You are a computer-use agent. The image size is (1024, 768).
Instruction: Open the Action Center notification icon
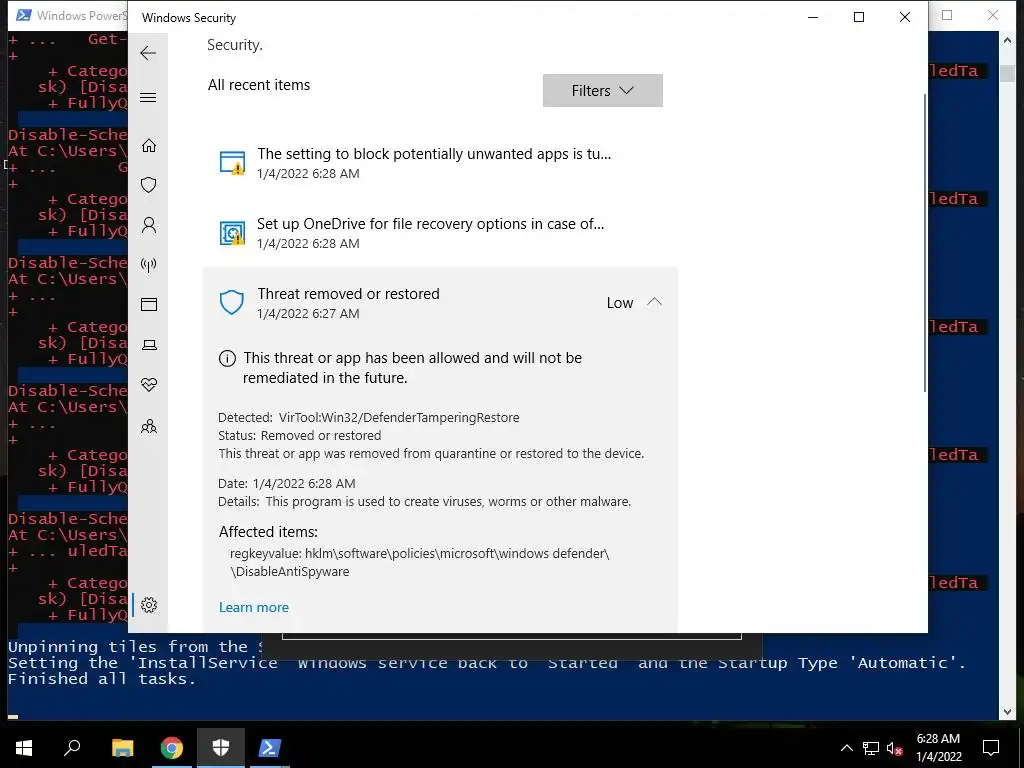coord(991,748)
